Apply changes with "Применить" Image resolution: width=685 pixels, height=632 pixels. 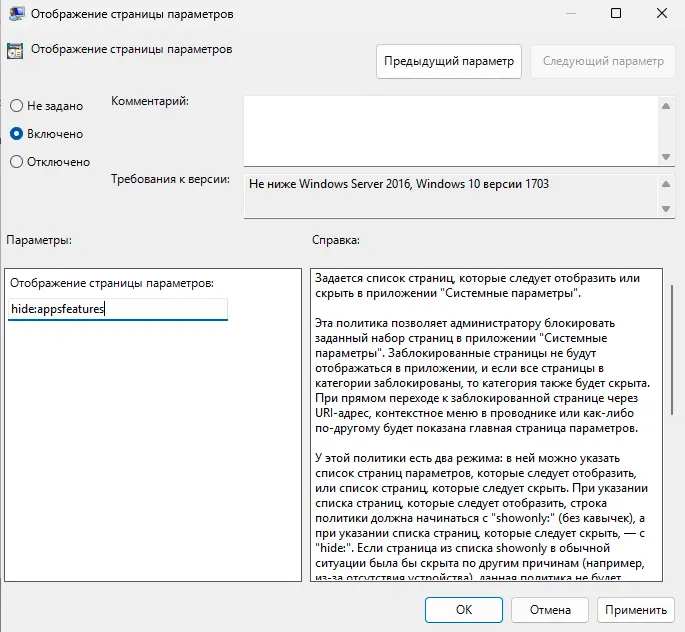[x=635, y=609]
